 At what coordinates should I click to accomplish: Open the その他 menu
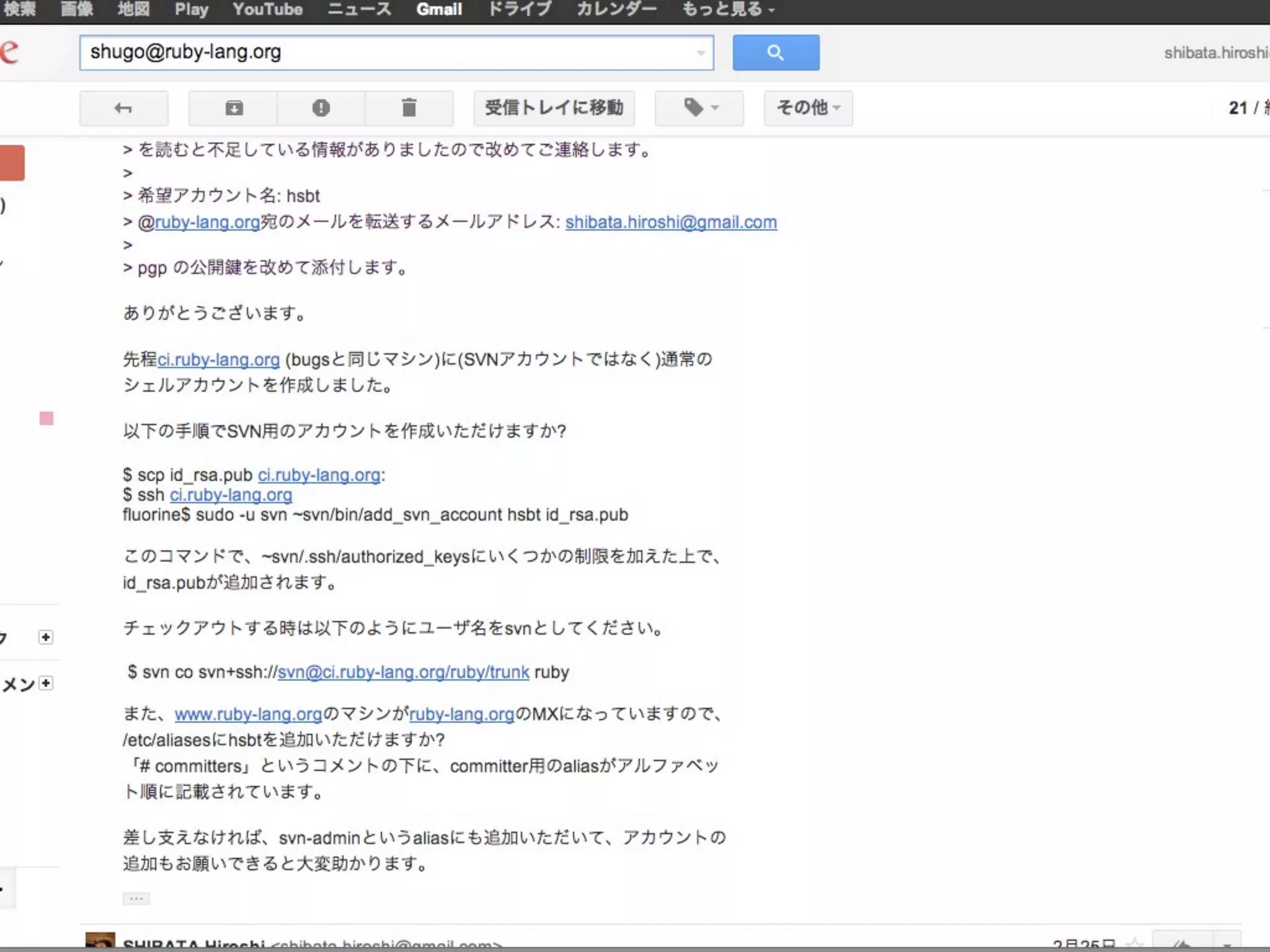[x=808, y=108]
